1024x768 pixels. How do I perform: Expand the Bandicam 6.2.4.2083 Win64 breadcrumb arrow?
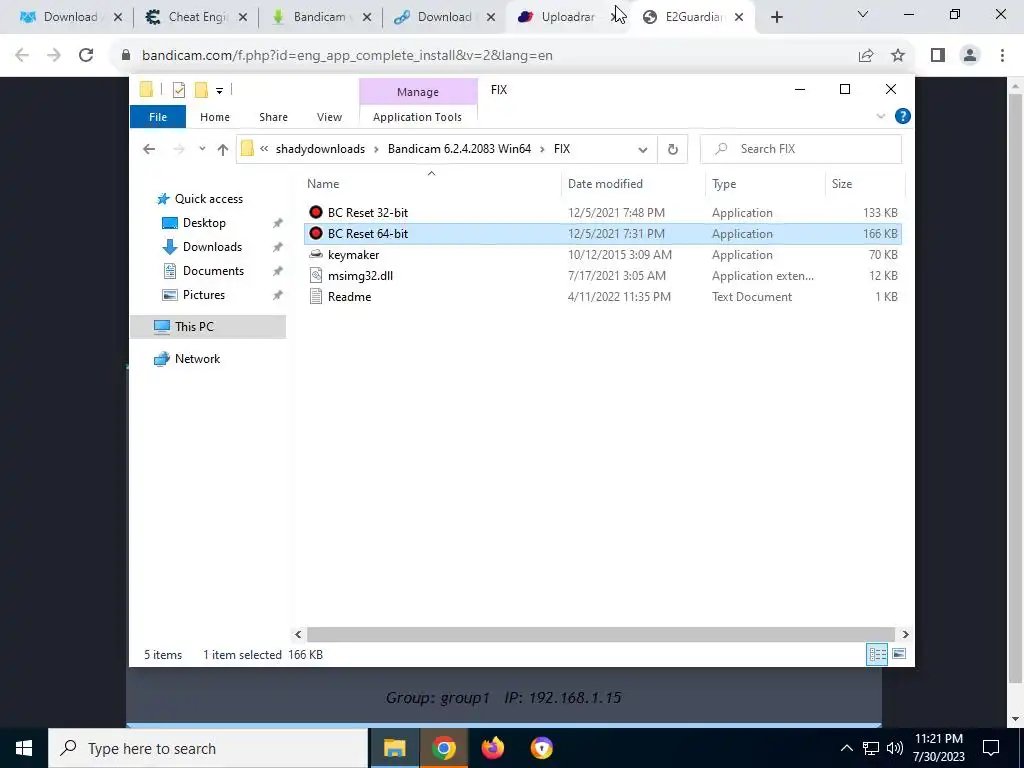coord(542,149)
